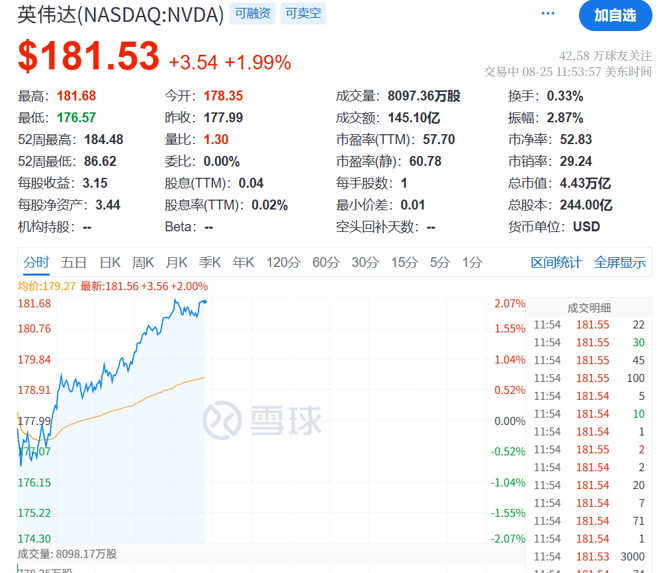Click the 加自选 add to watchlist button
667x573 pixels.
click(x=615, y=15)
